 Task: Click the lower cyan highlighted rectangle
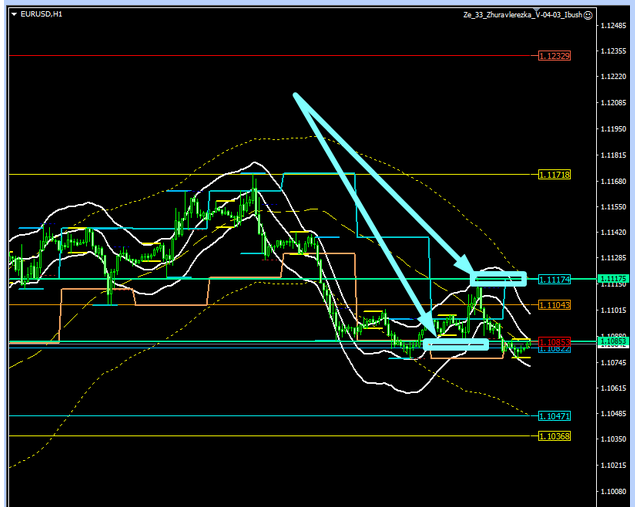point(455,345)
